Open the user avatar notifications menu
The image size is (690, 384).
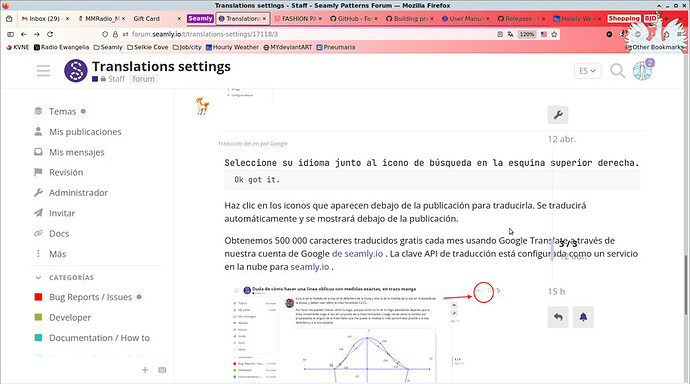tap(642, 70)
